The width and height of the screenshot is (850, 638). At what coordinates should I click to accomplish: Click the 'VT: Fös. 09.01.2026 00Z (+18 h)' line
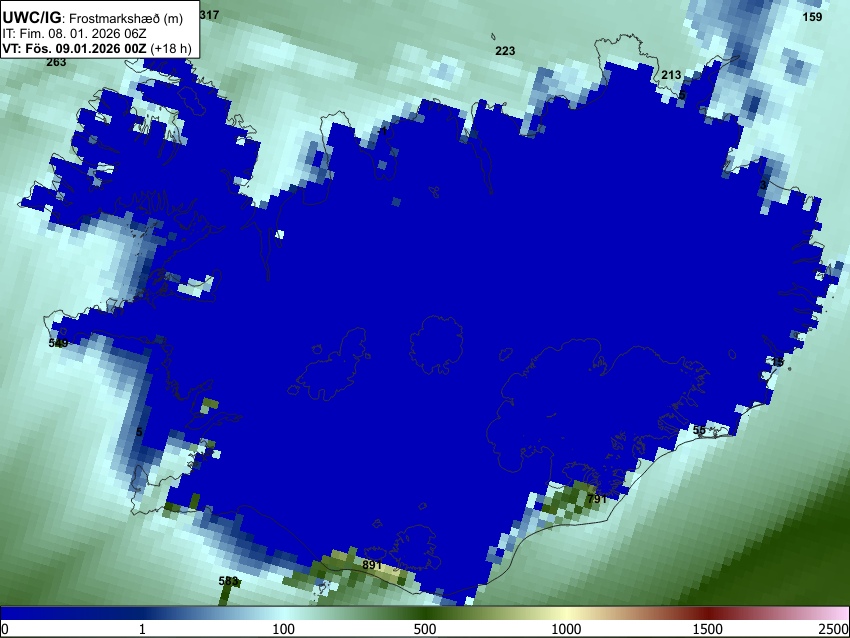pos(97,48)
